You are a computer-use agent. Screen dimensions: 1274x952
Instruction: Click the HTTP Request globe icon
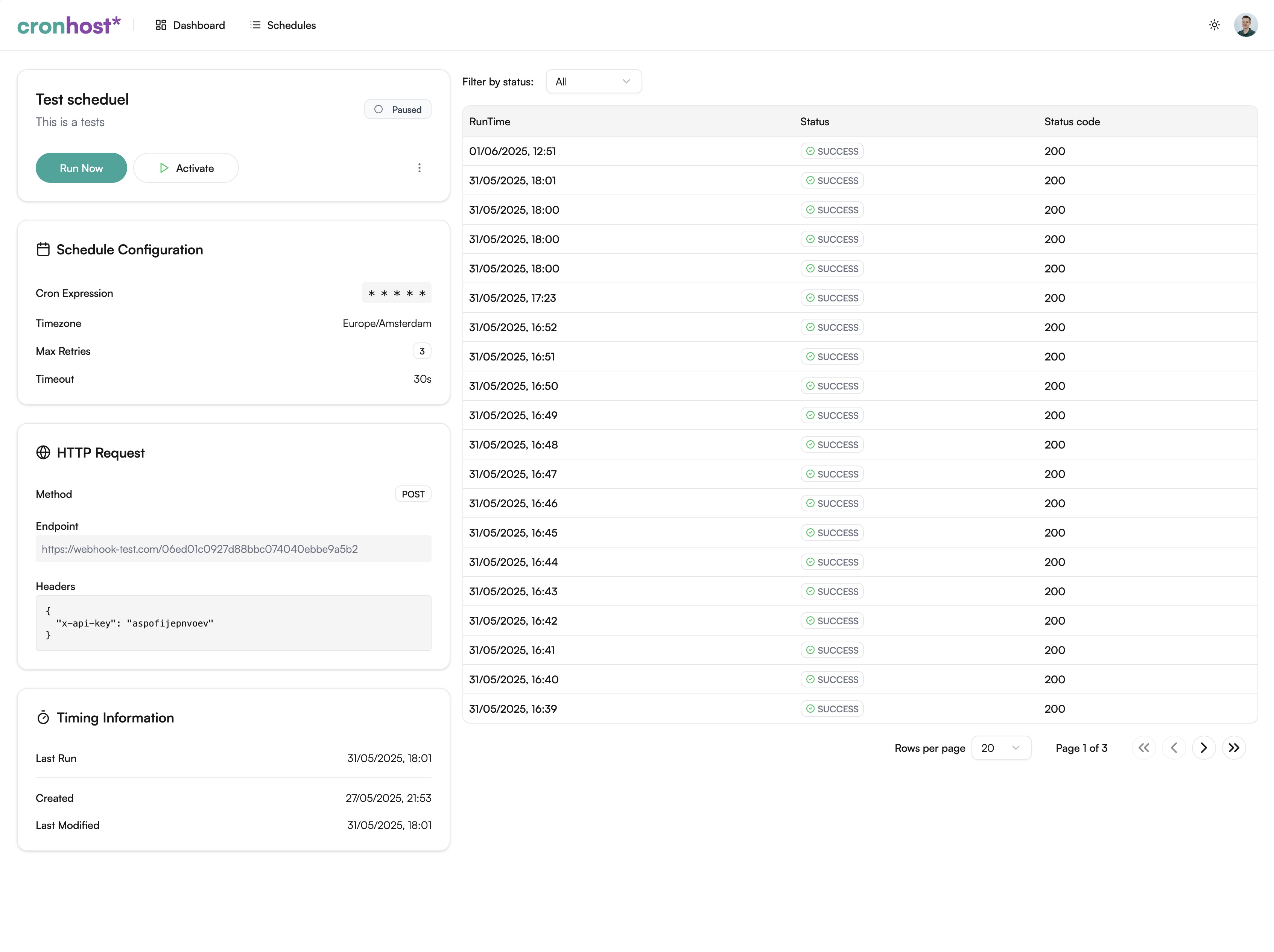(x=43, y=453)
